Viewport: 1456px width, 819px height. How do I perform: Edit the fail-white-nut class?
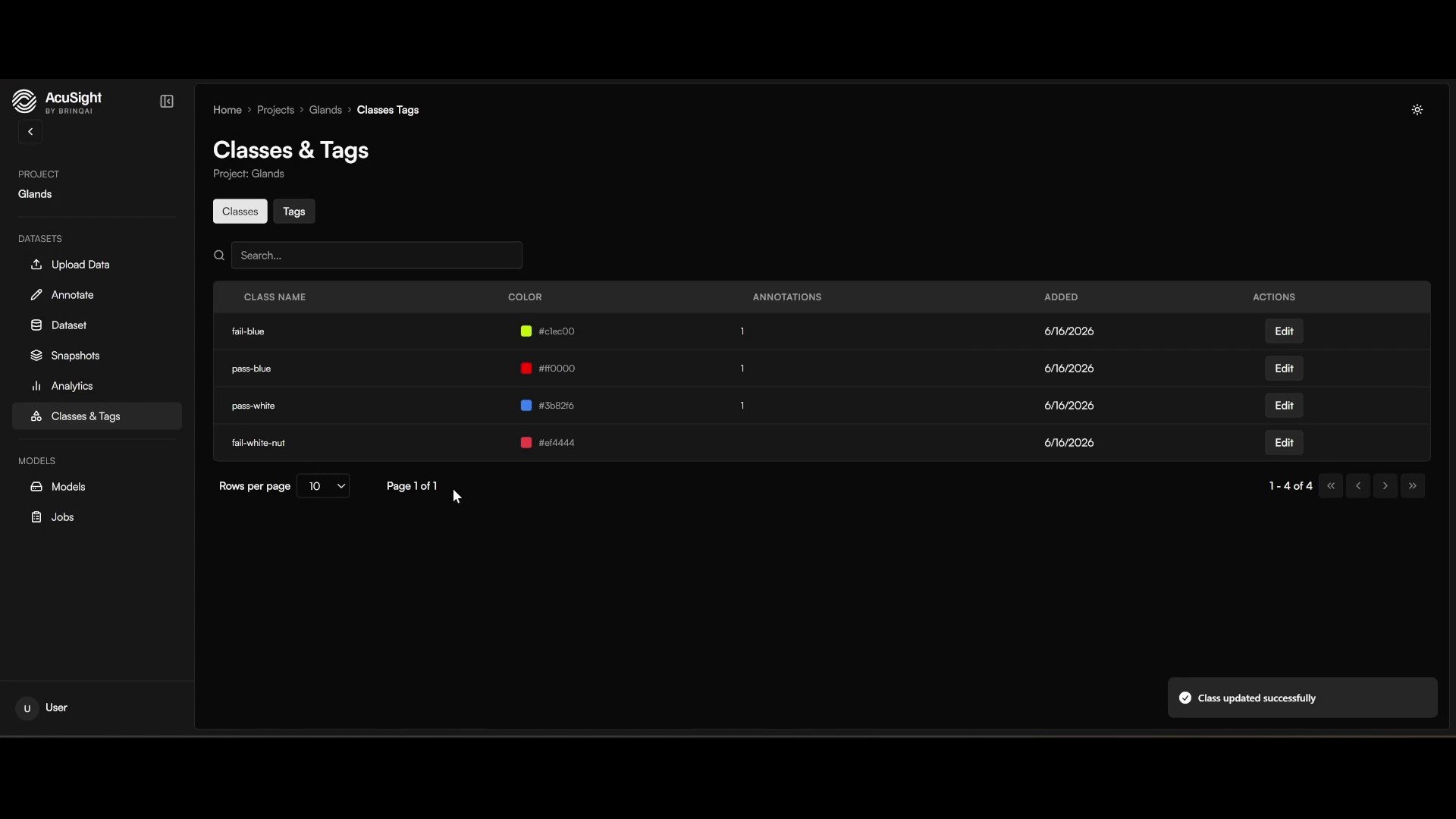[1284, 443]
